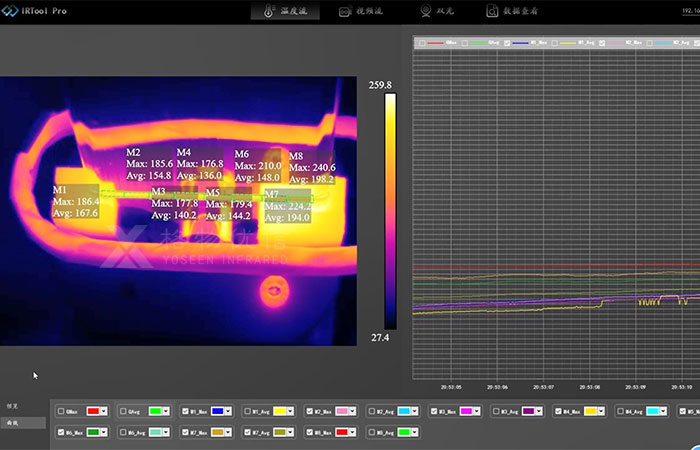
Task: Click the red GMax color swatch
Action: click(92, 411)
